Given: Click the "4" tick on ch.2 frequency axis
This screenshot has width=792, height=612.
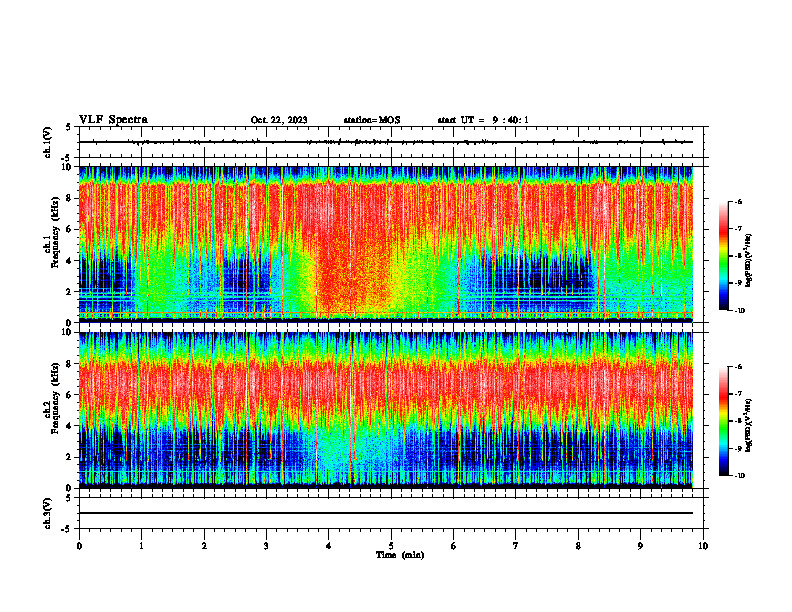Looking at the screenshot, I should coord(70,426).
